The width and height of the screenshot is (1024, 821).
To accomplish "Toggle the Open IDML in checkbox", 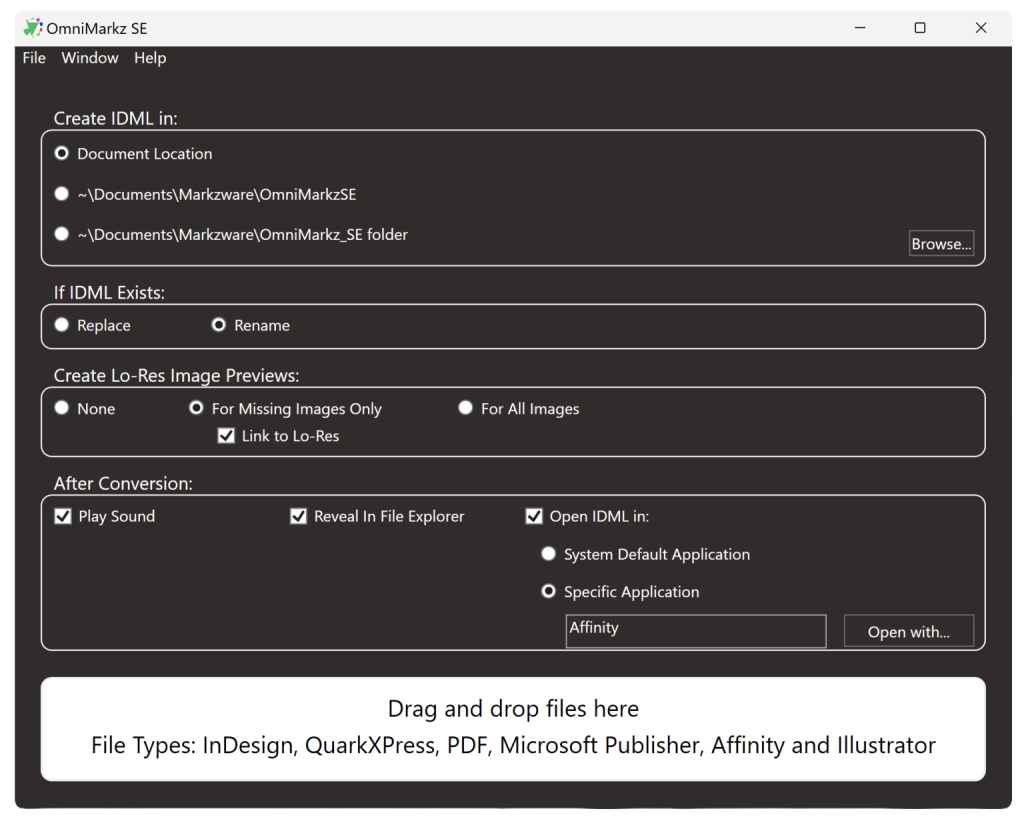I will (534, 517).
